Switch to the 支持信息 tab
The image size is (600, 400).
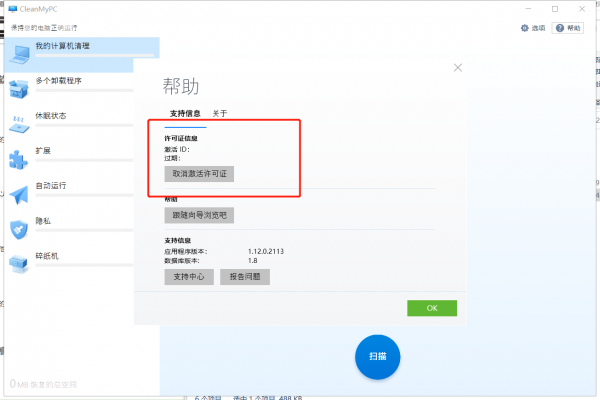coord(185,113)
